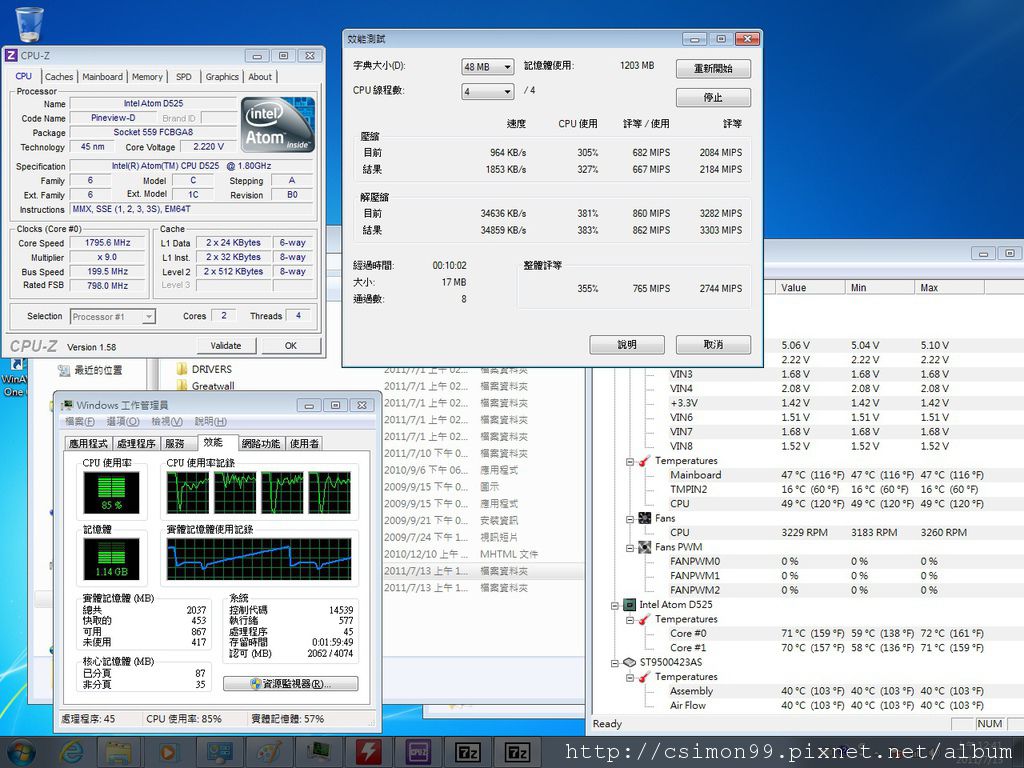Open the 檢視(V) menu in Task Manager
Viewport: 1024px width, 768px height.
[167, 422]
